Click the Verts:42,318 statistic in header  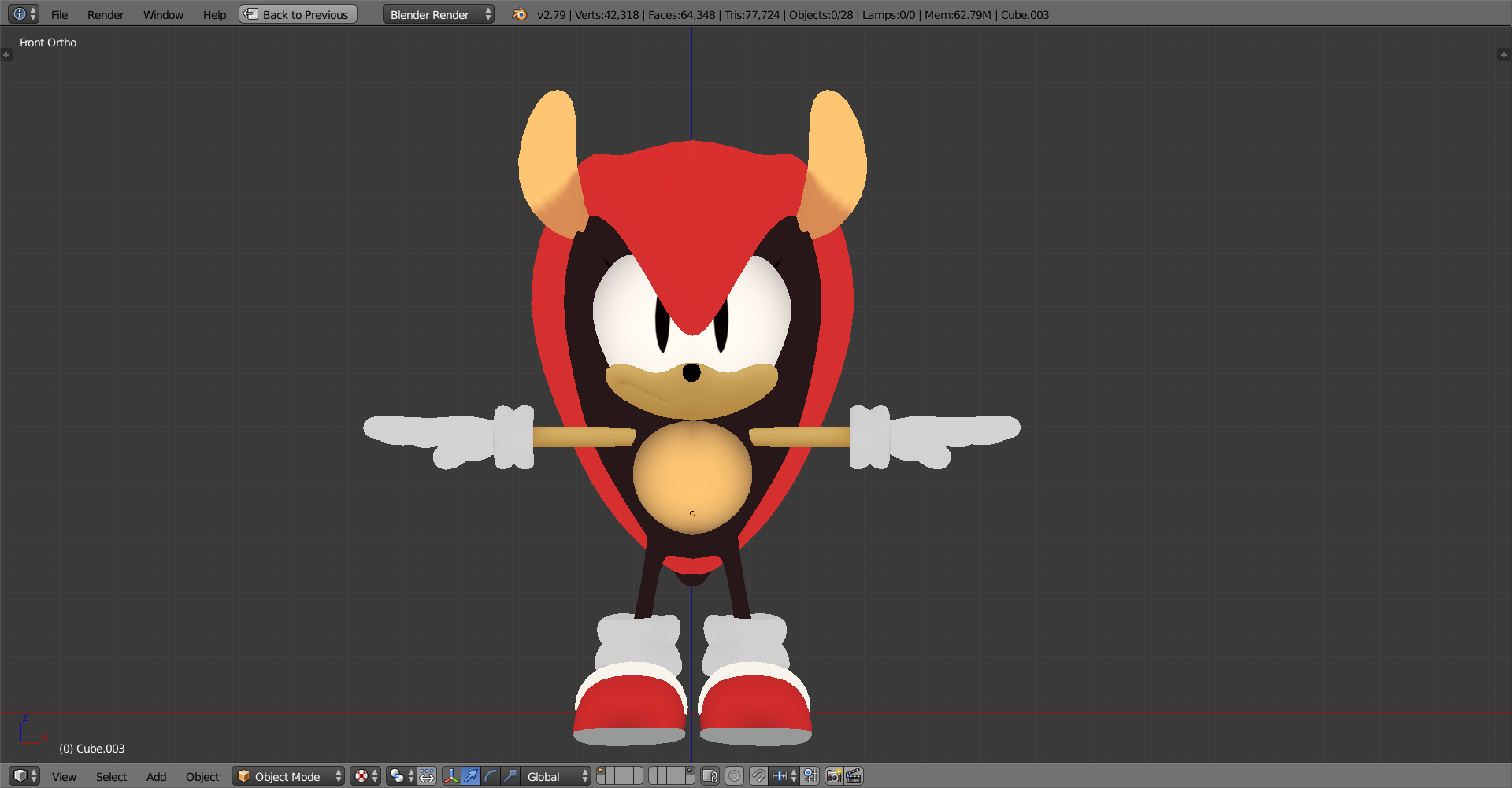[x=606, y=15]
